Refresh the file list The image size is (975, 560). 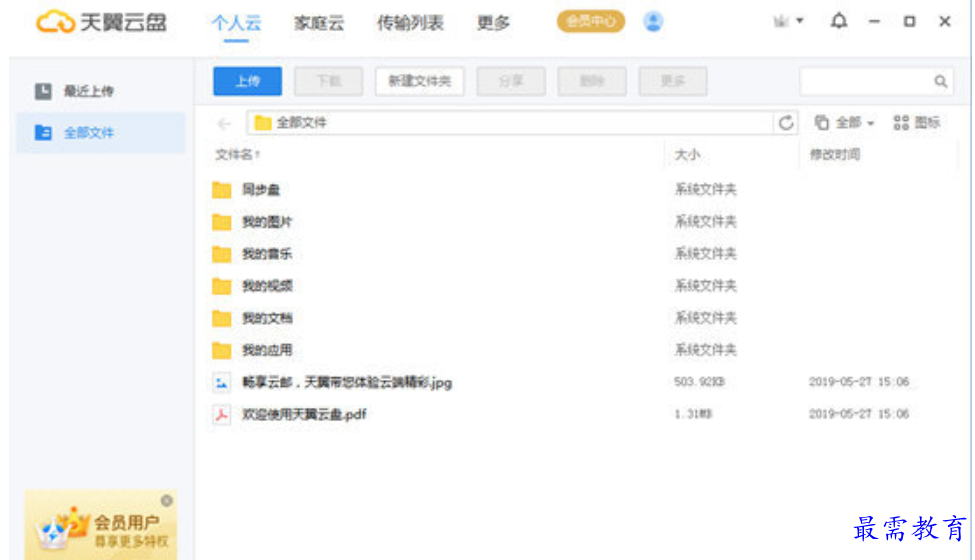[786, 123]
